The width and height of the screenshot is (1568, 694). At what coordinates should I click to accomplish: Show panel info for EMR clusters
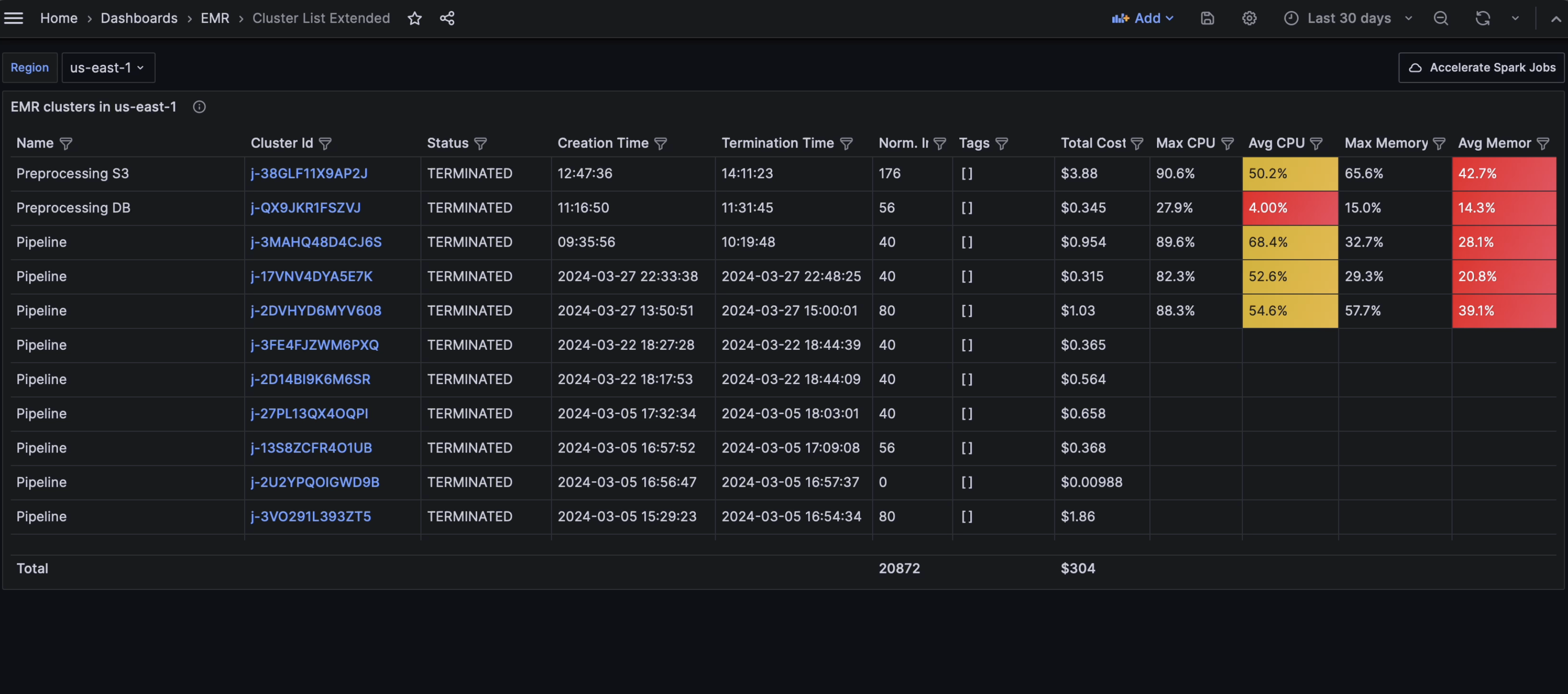click(x=199, y=107)
